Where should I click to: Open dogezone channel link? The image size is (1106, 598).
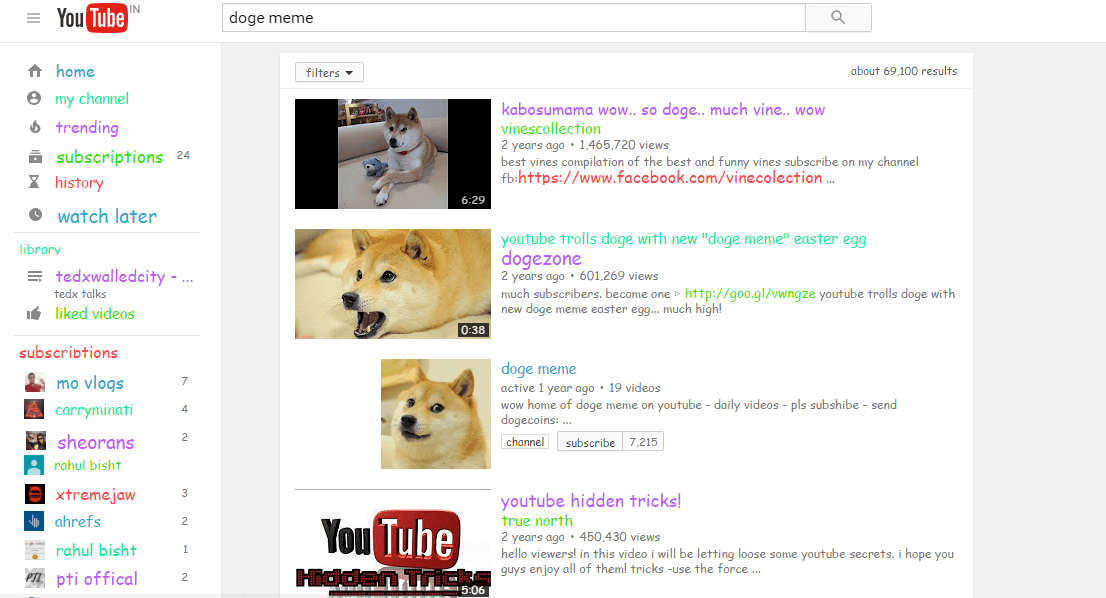click(541, 258)
